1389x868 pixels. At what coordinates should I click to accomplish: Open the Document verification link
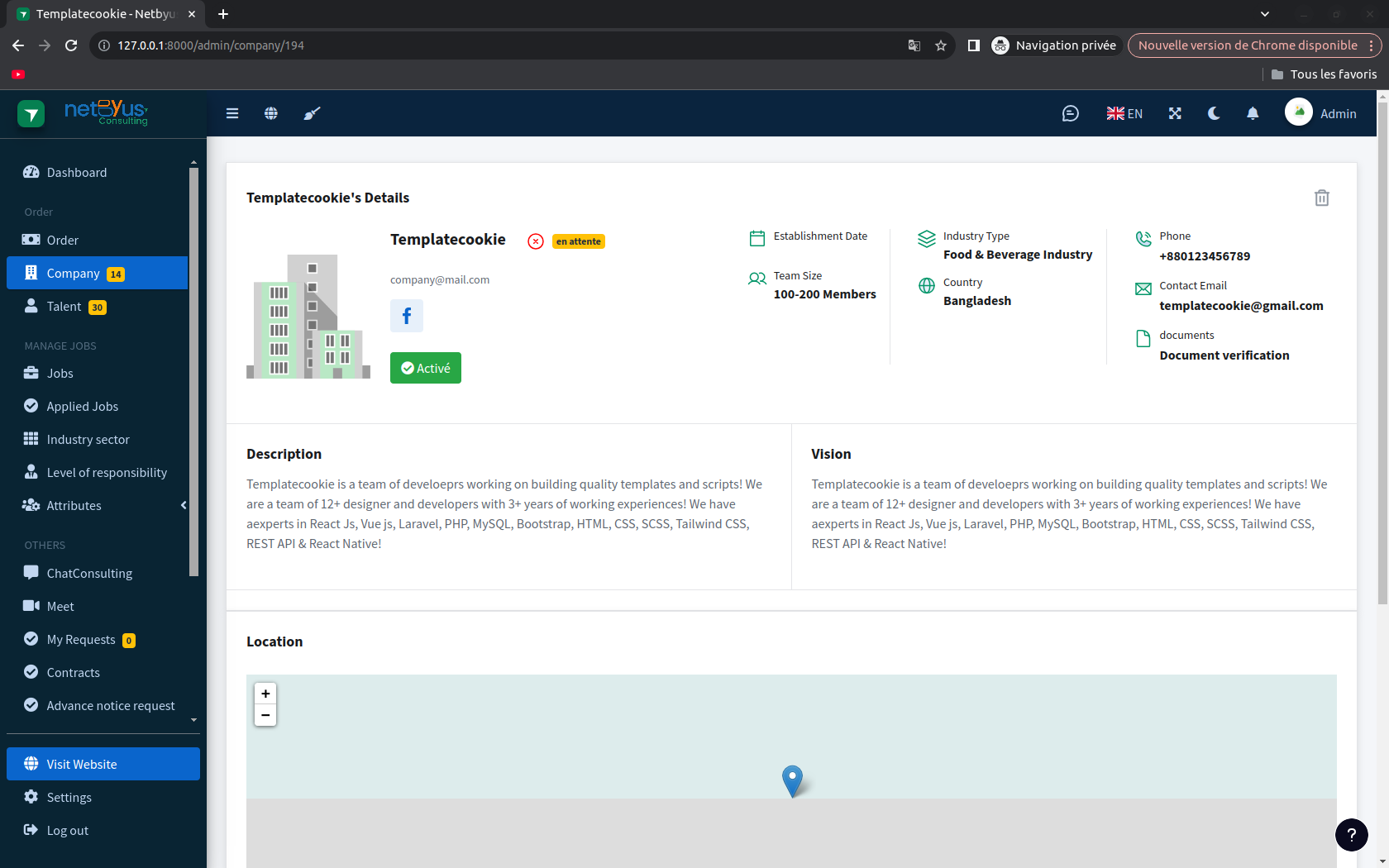click(x=1224, y=355)
